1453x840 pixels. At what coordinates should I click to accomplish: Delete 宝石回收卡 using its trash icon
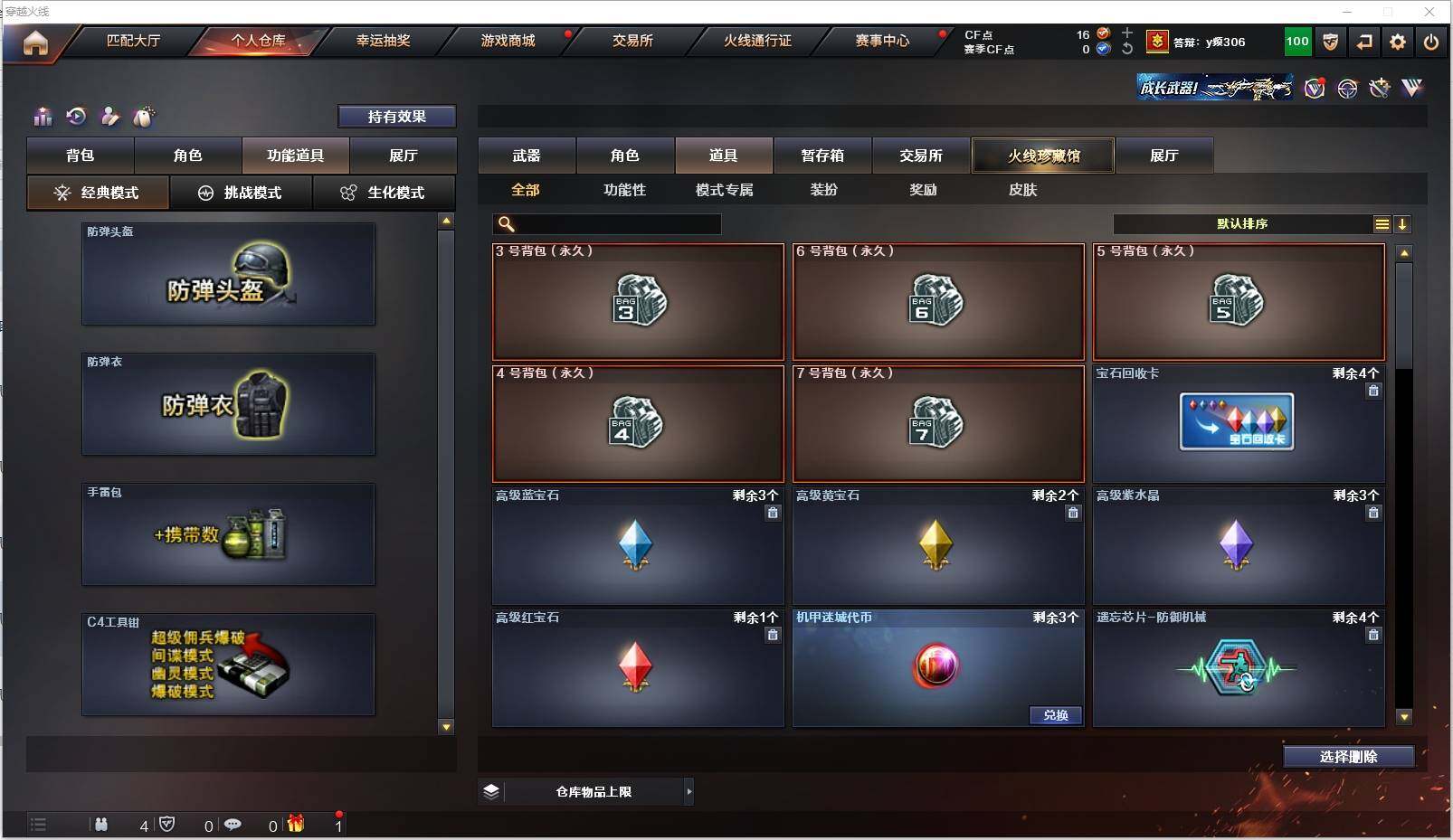1373,391
